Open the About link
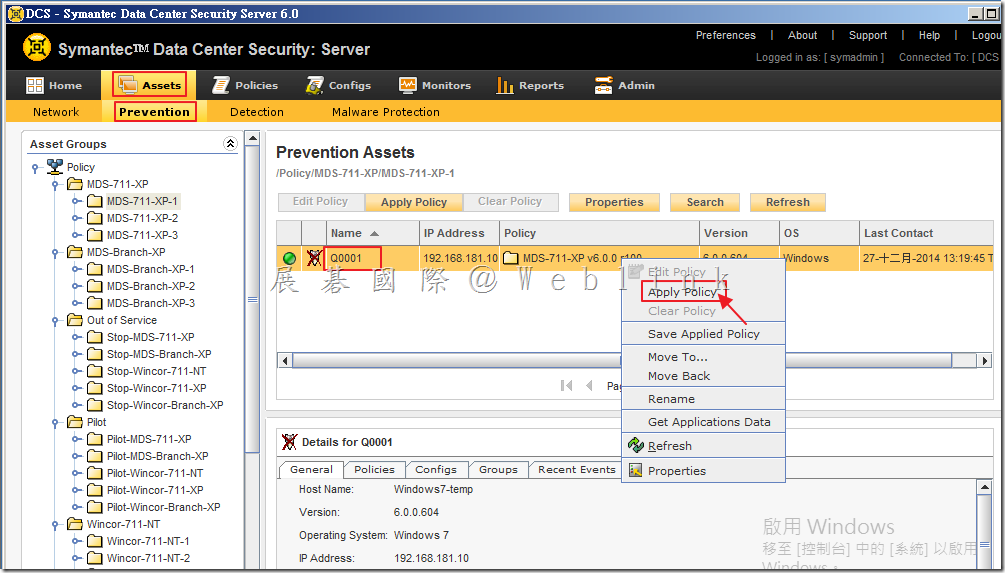This screenshot has height=573, width=1005. coord(802,35)
